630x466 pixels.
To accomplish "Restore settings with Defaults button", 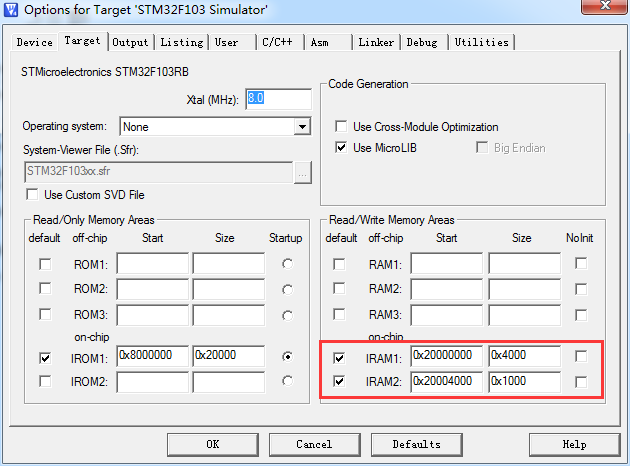I will [x=417, y=444].
